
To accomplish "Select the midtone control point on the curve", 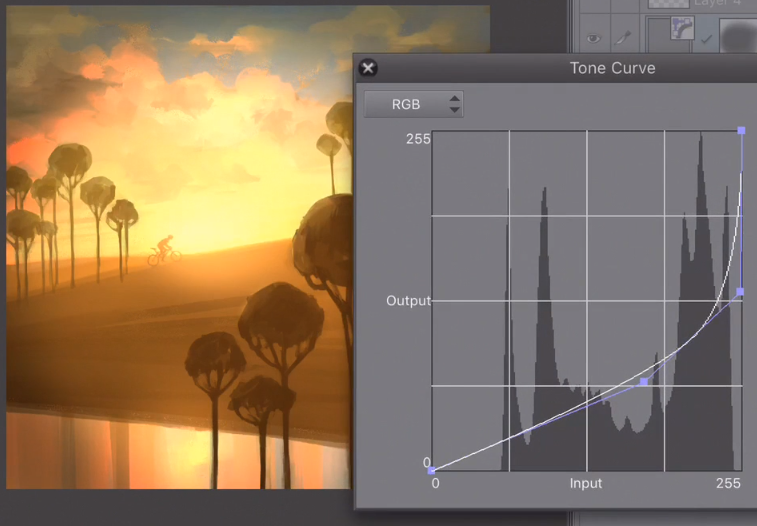I will click(x=643, y=382).
